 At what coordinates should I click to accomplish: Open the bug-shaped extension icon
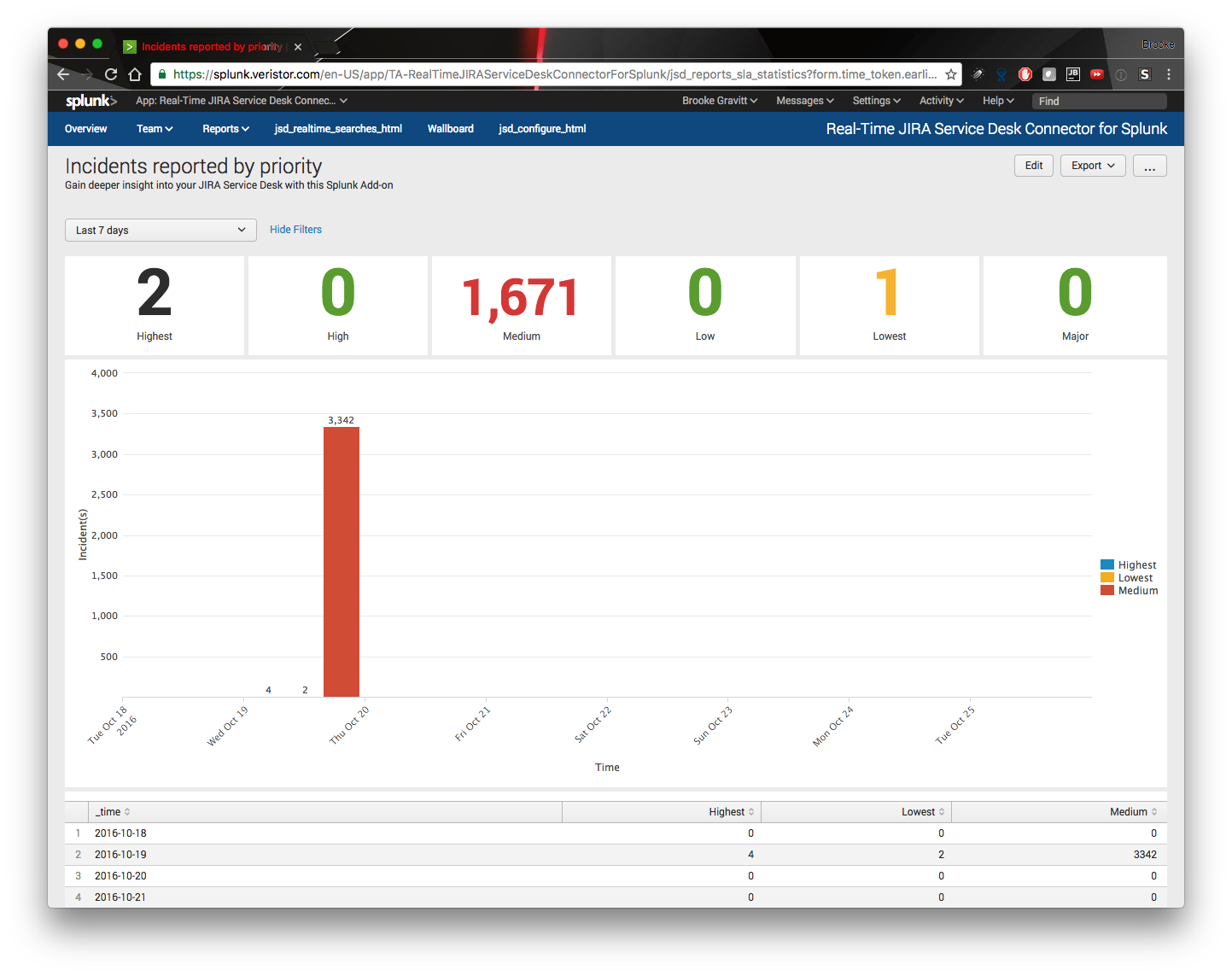[x=978, y=74]
